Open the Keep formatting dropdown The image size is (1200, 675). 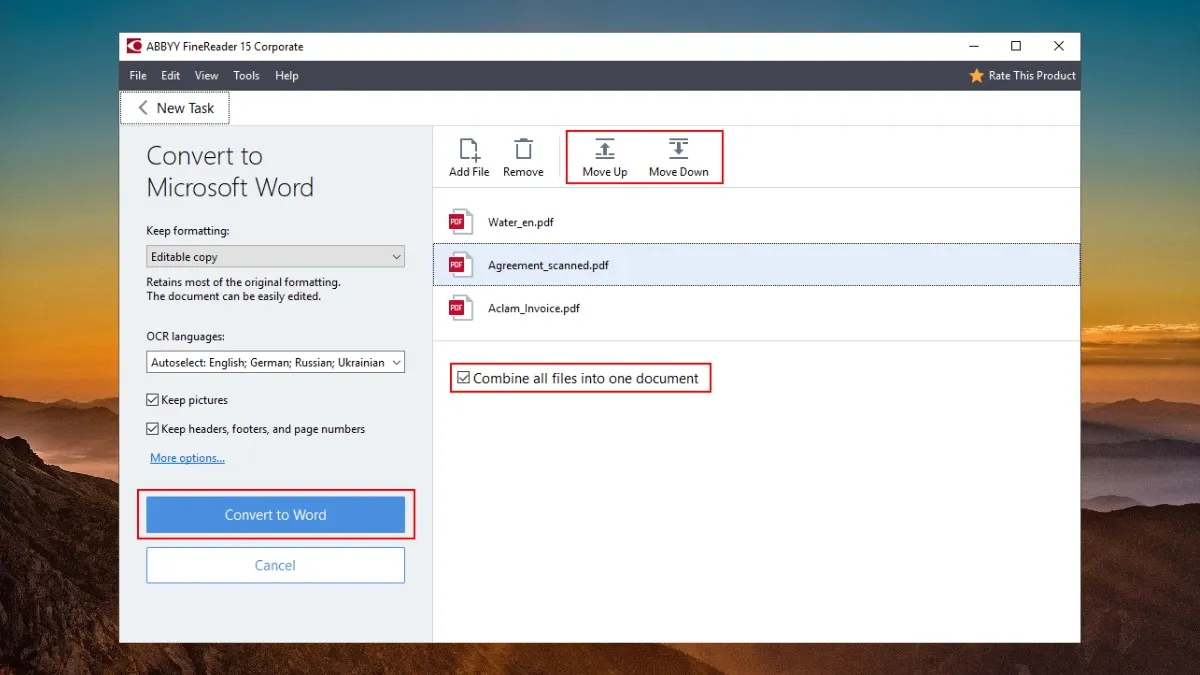(275, 257)
